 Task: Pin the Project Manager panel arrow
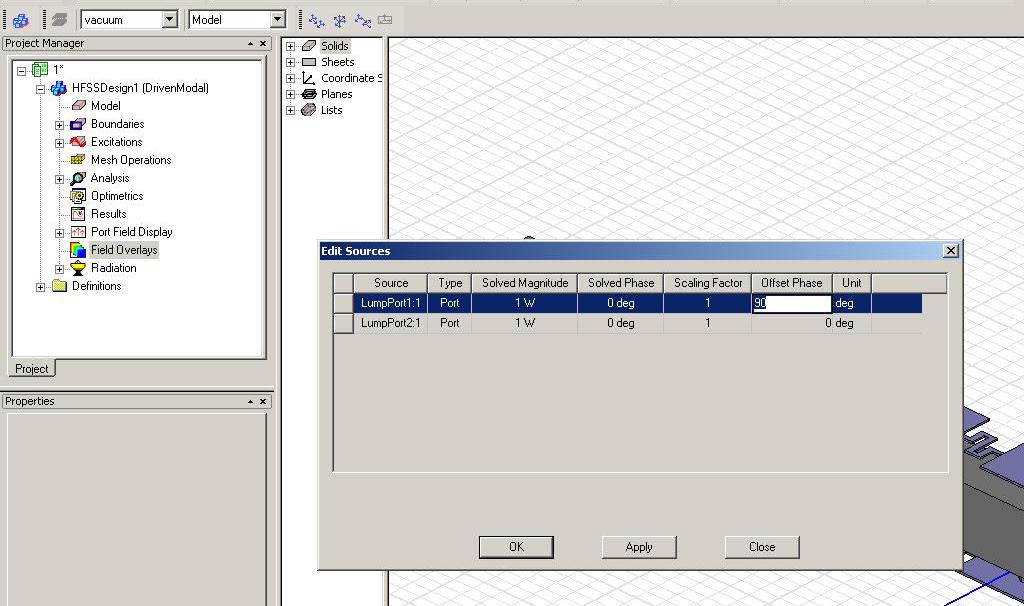[250, 43]
